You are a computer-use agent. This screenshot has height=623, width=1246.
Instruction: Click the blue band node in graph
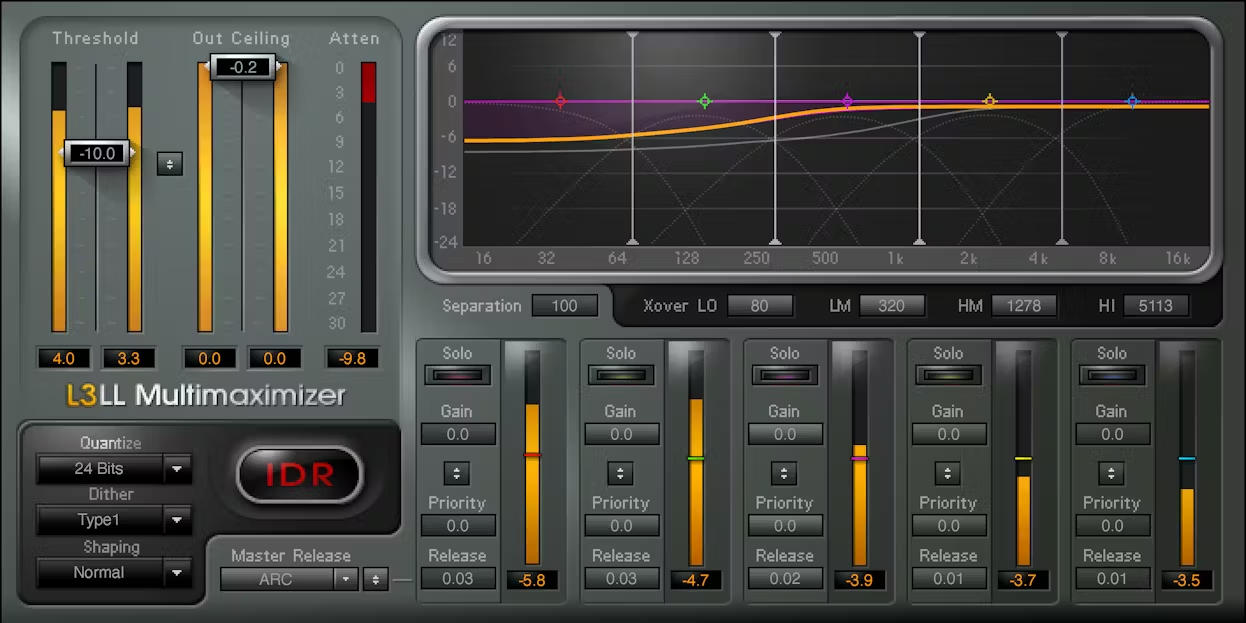tap(1132, 101)
